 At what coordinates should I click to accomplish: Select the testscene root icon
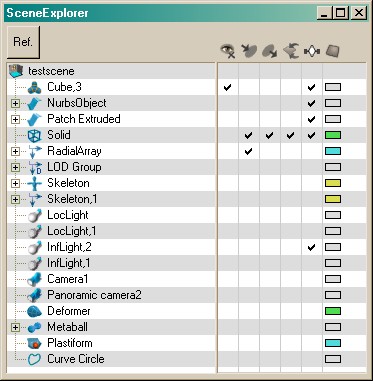16,71
